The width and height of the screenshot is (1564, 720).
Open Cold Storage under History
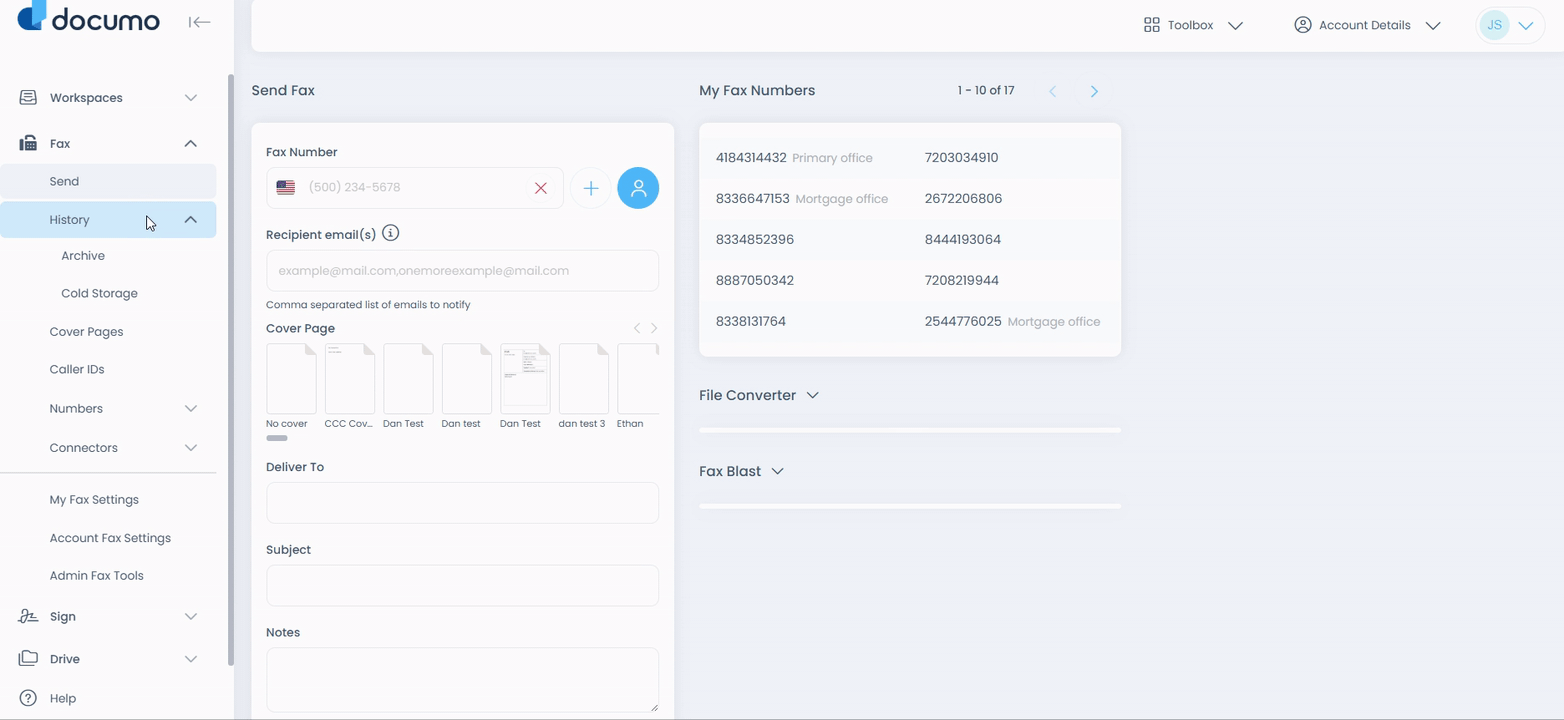(99, 294)
